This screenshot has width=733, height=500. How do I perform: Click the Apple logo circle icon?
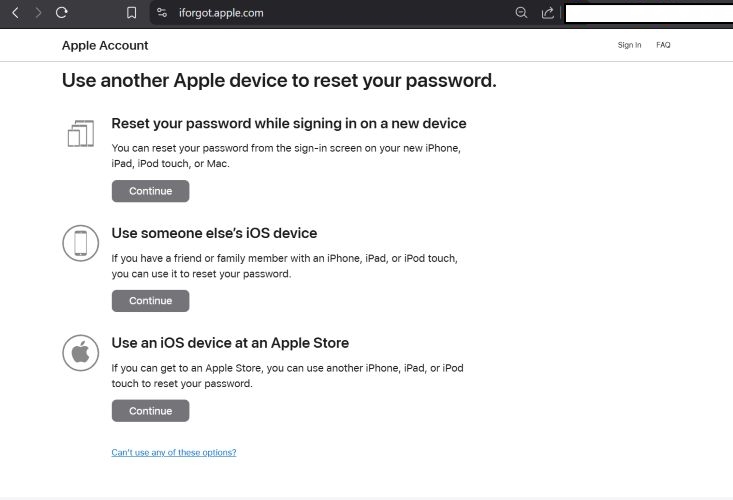pos(81,353)
